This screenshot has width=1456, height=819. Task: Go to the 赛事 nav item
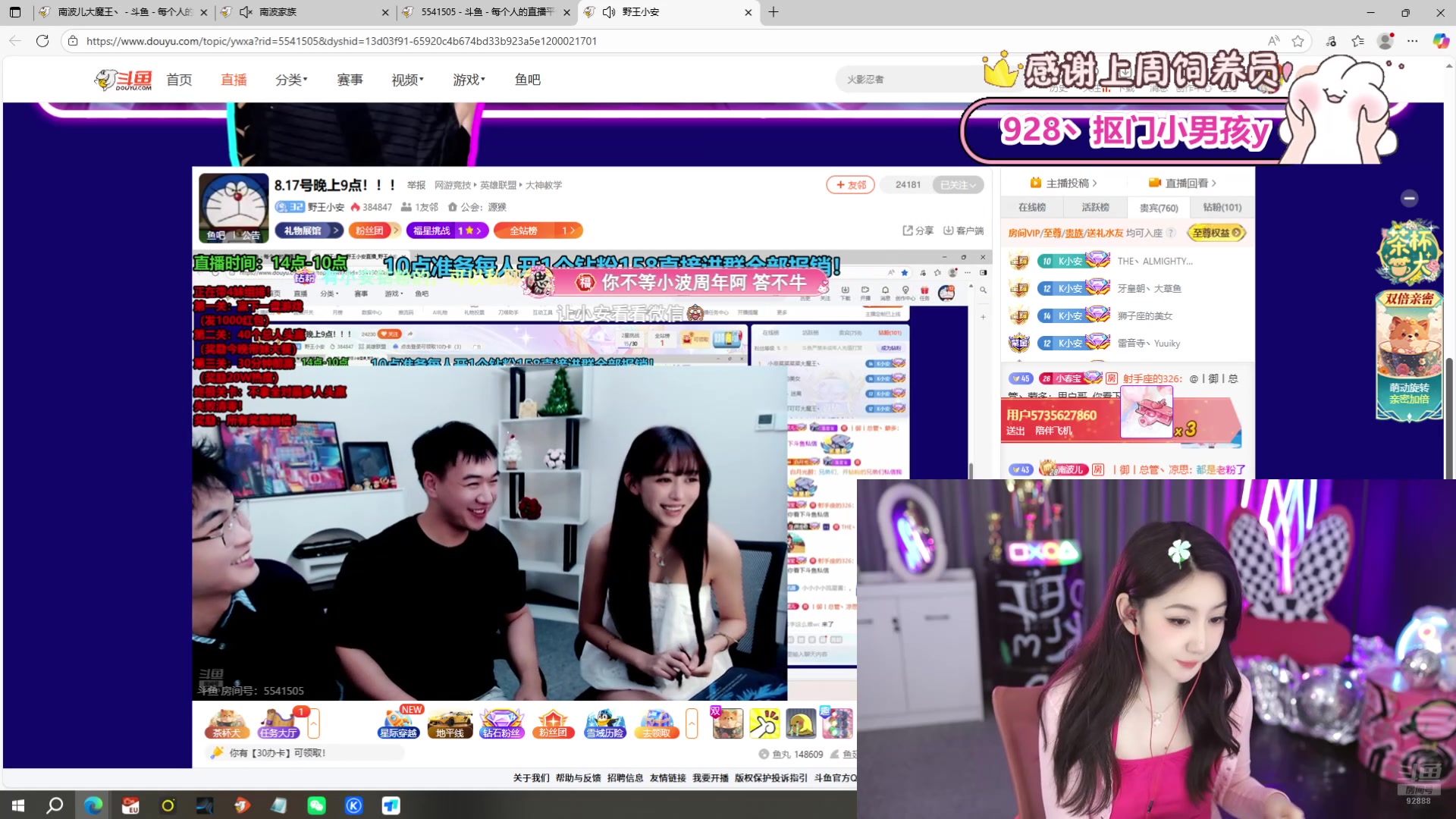tap(350, 80)
